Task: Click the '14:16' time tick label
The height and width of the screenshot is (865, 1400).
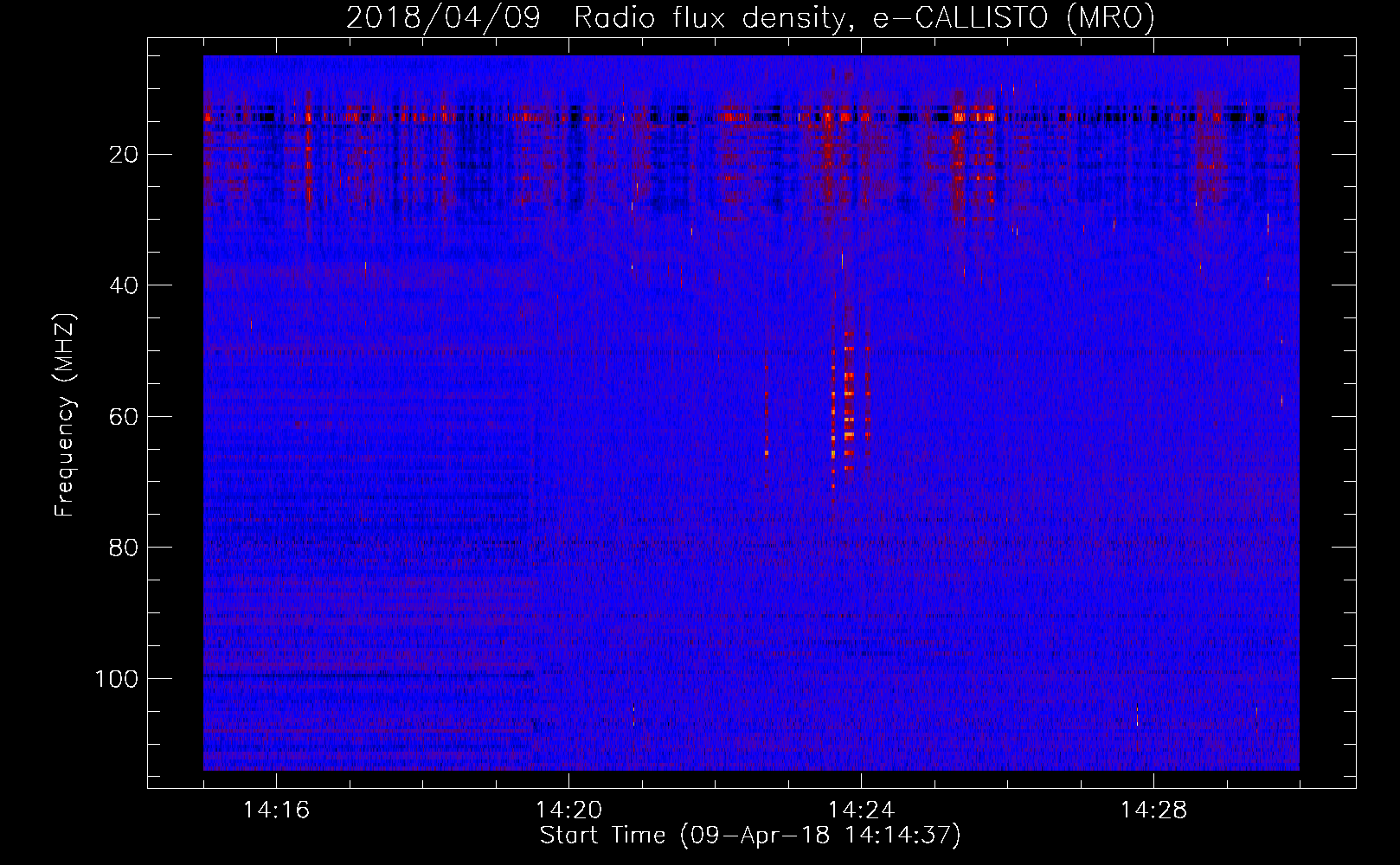Action: [x=276, y=811]
